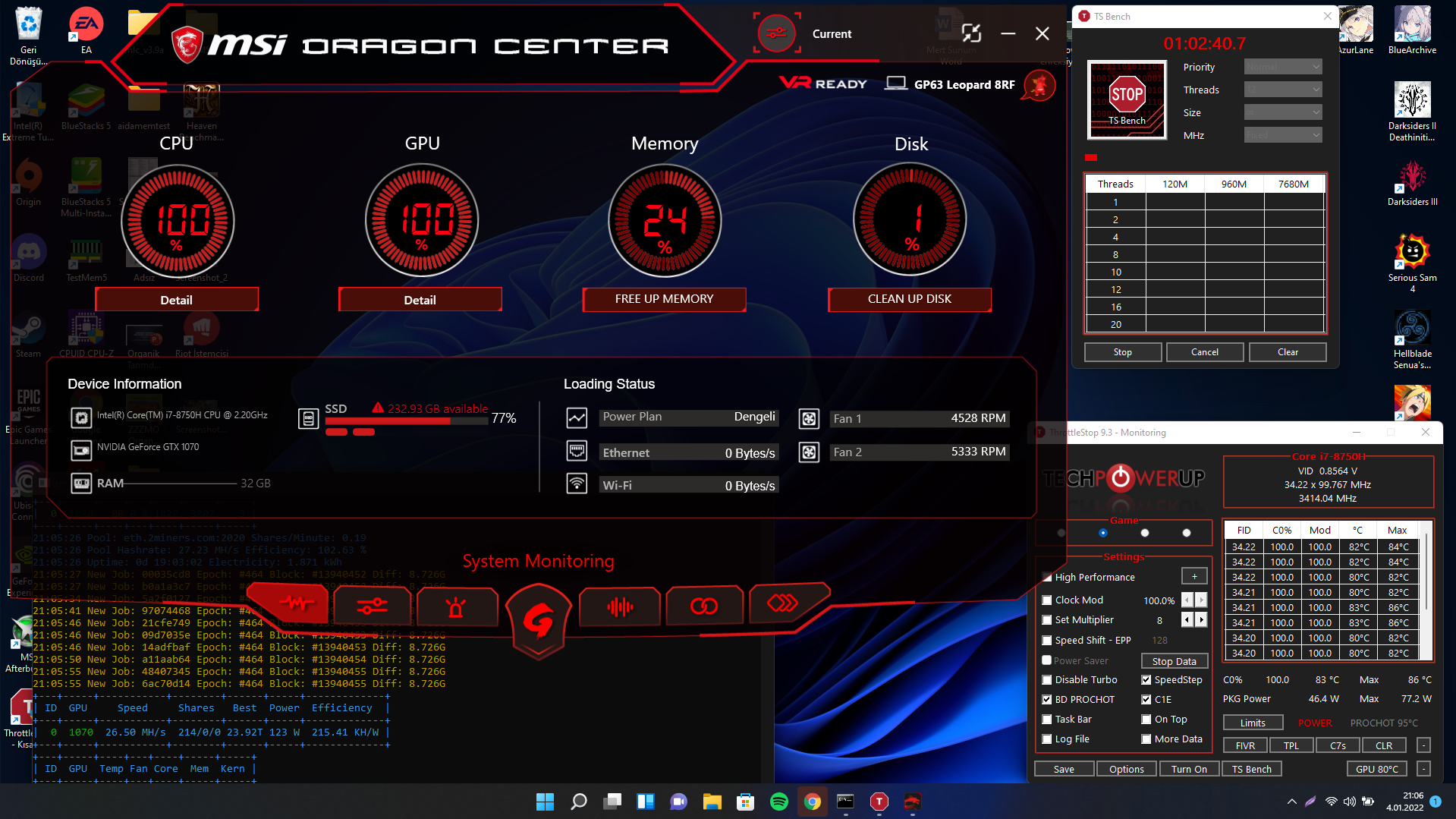1456x819 pixels.
Task: Open the double arrow icon in bottom navigation
Action: pyautogui.click(x=783, y=603)
